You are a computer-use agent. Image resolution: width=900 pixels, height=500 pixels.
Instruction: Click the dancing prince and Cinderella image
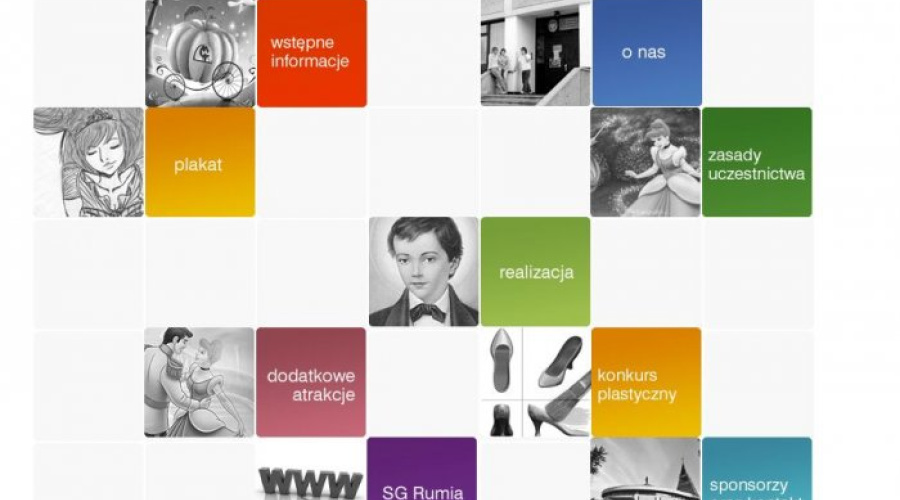[x=199, y=382]
